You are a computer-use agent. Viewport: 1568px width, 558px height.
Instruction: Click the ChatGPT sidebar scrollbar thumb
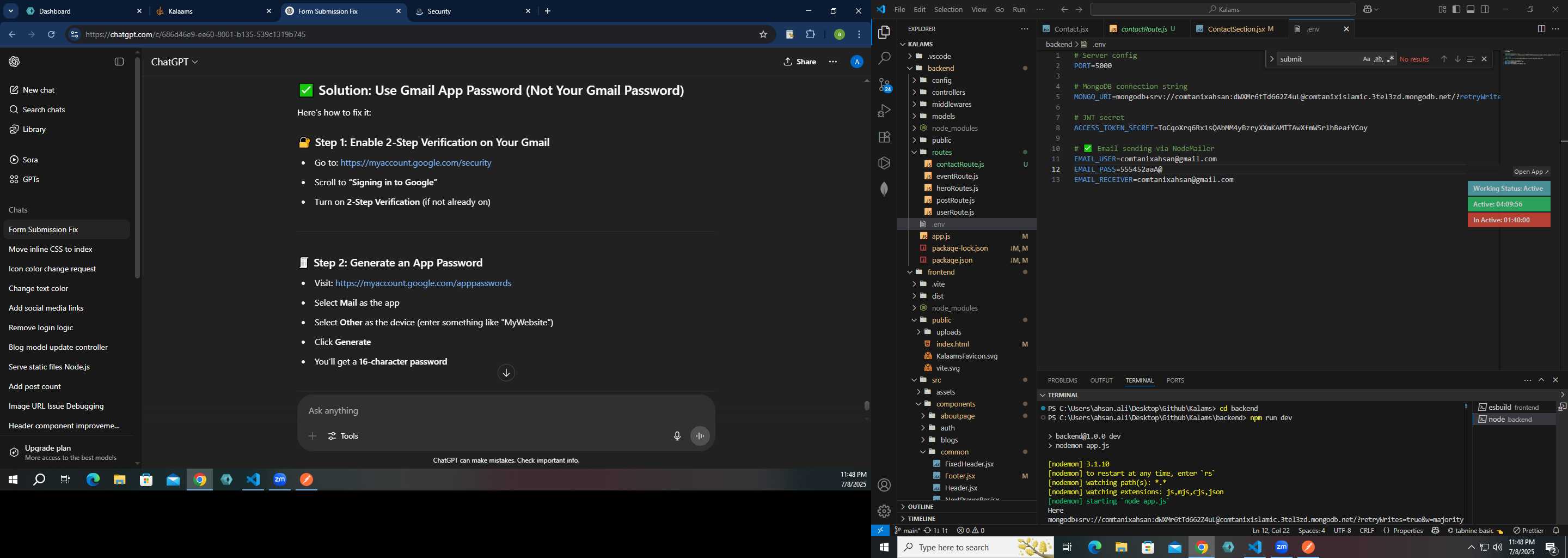138,167
